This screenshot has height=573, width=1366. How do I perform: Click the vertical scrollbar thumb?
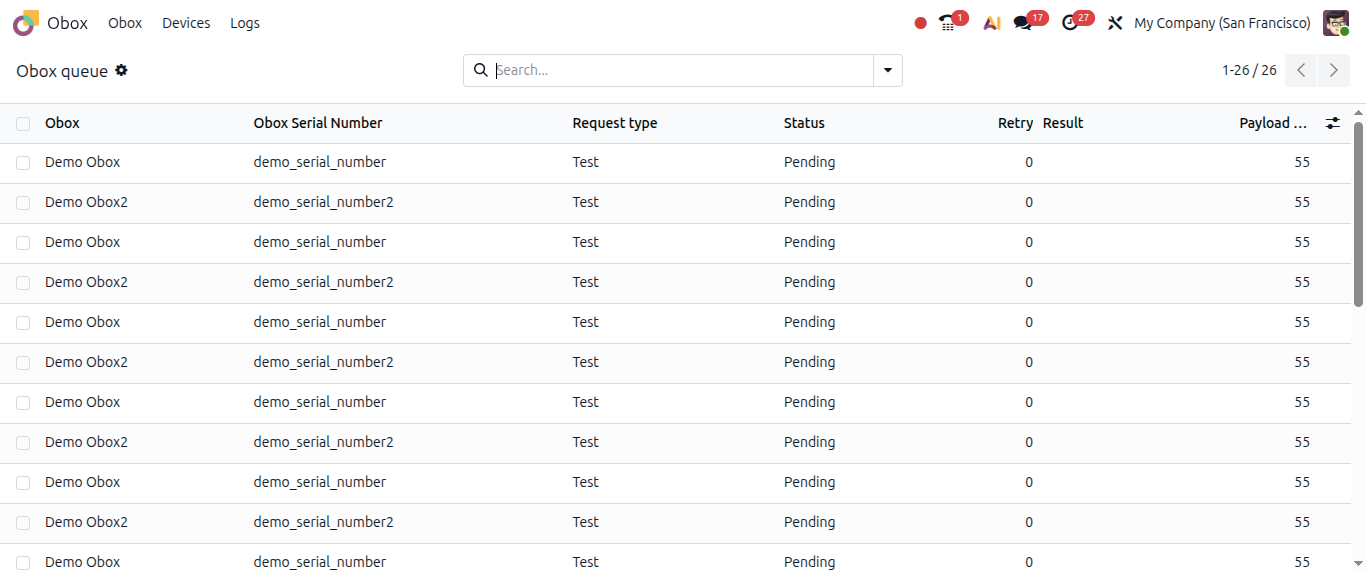pyautogui.click(x=1358, y=213)
